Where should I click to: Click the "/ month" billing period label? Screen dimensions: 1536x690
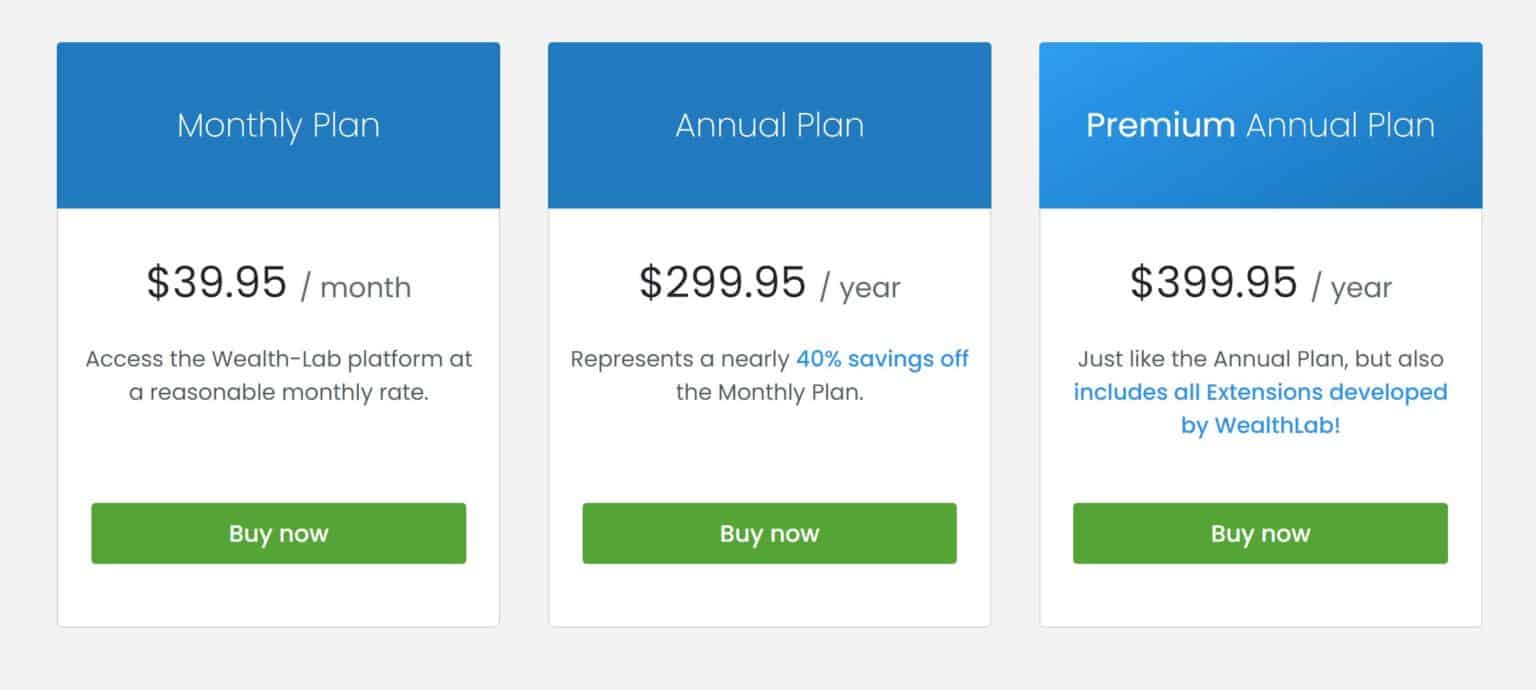click(356, 288)
